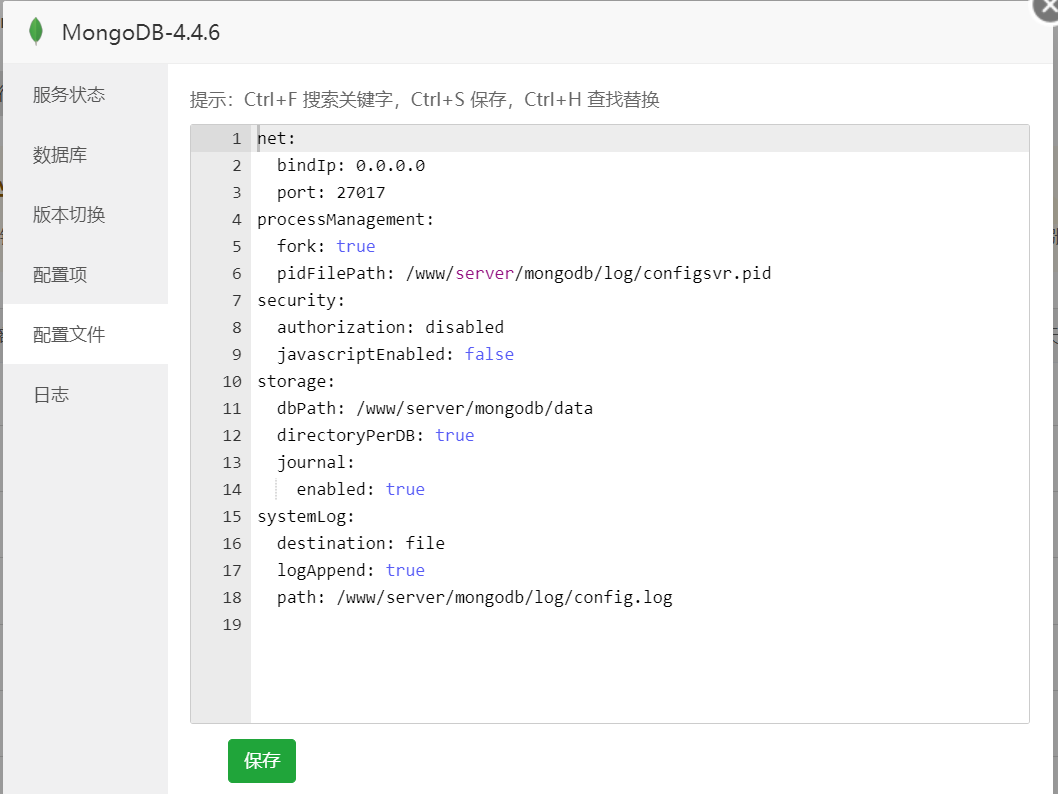Click the 'net:' line in editor
Screen dimensions: 1058x794
click(276, 138)
